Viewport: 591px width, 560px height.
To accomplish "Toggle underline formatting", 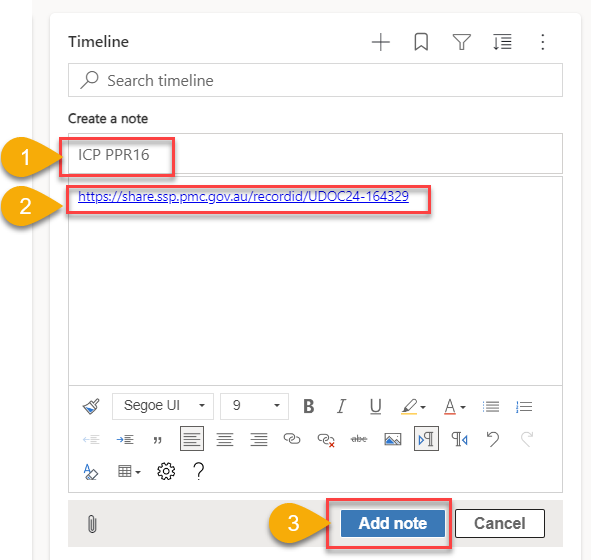I will click(375, 406).
